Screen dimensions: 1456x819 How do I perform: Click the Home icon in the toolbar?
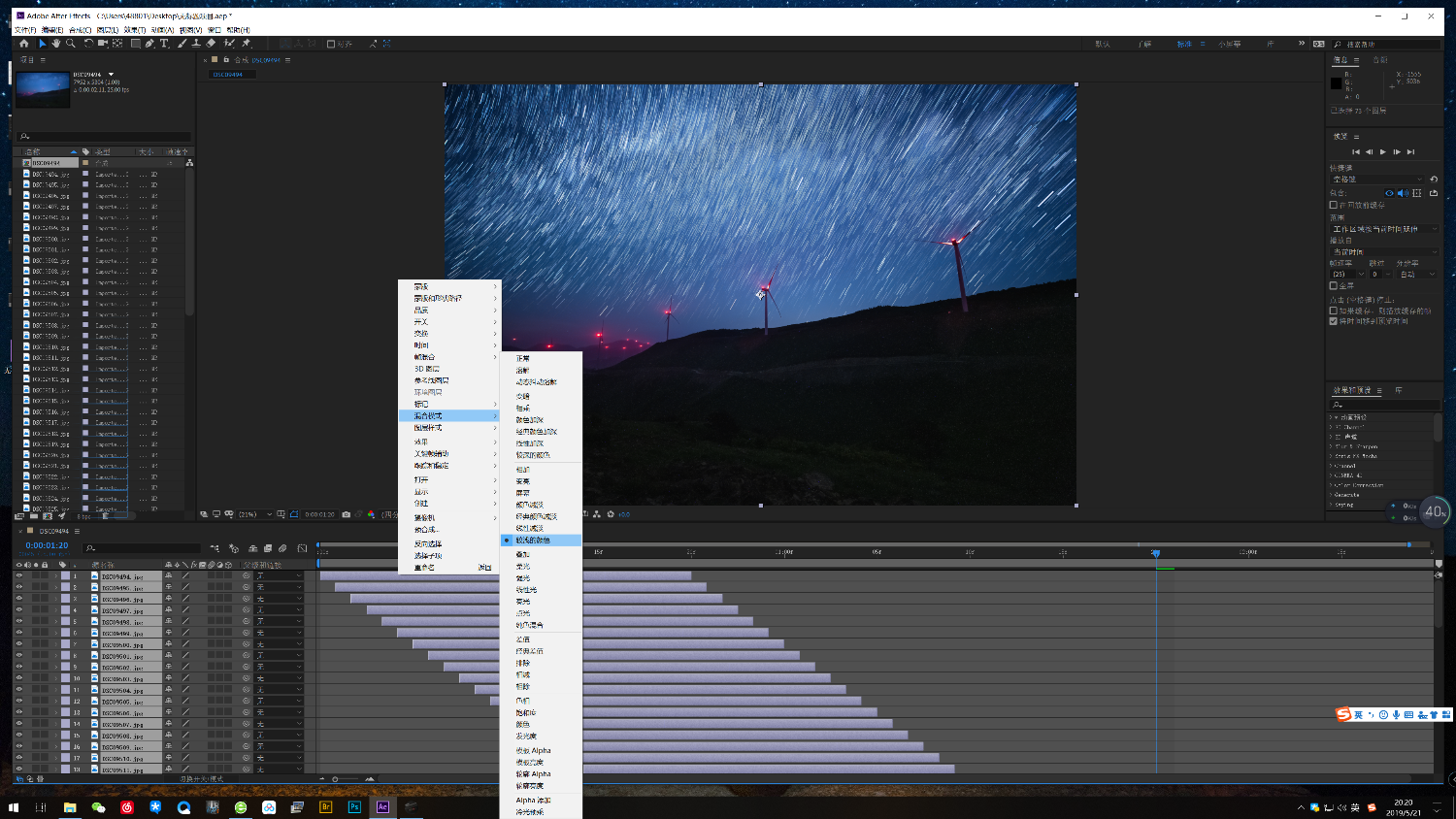coord(24,44)
